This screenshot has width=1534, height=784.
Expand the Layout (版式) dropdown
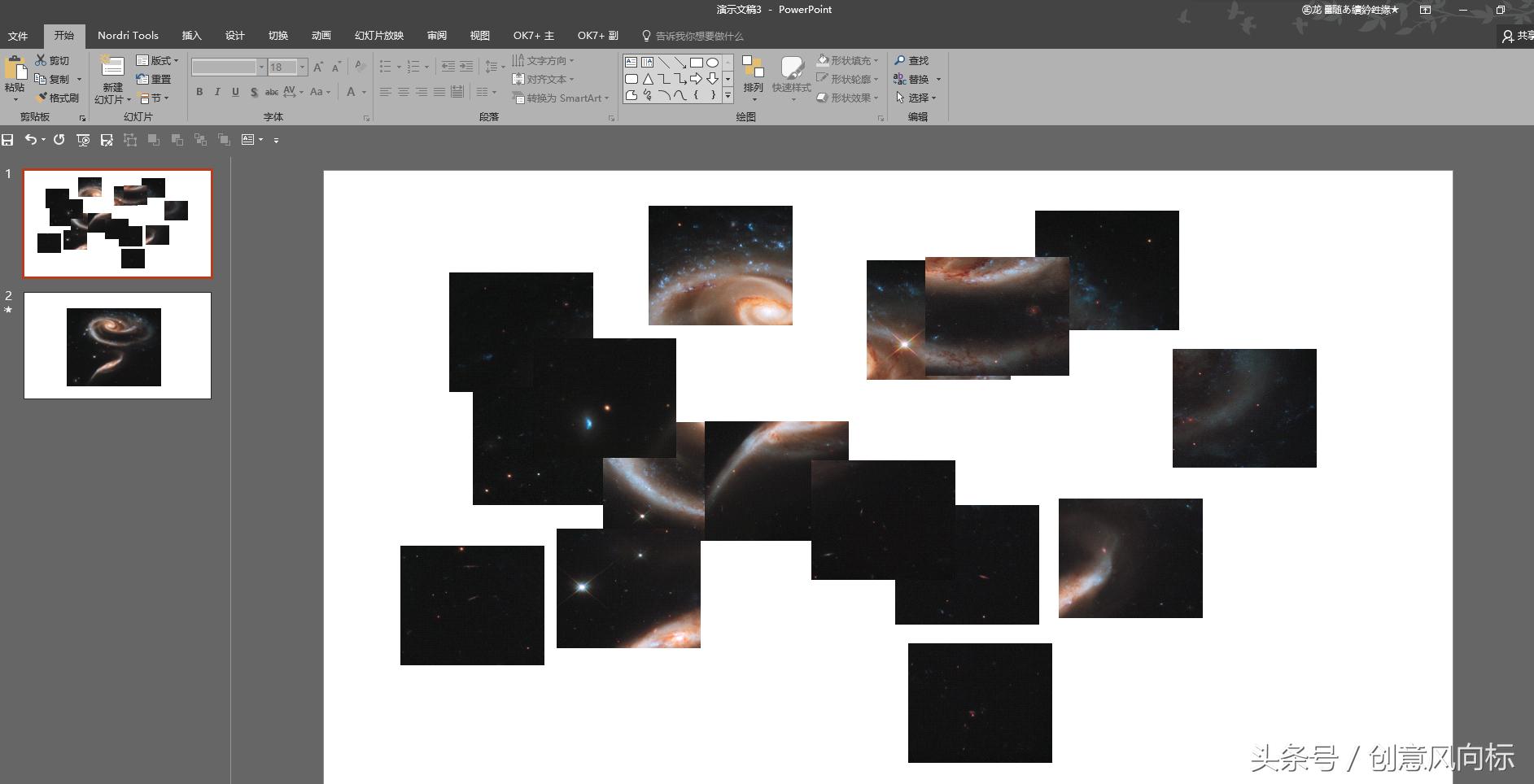pos(157,61)
